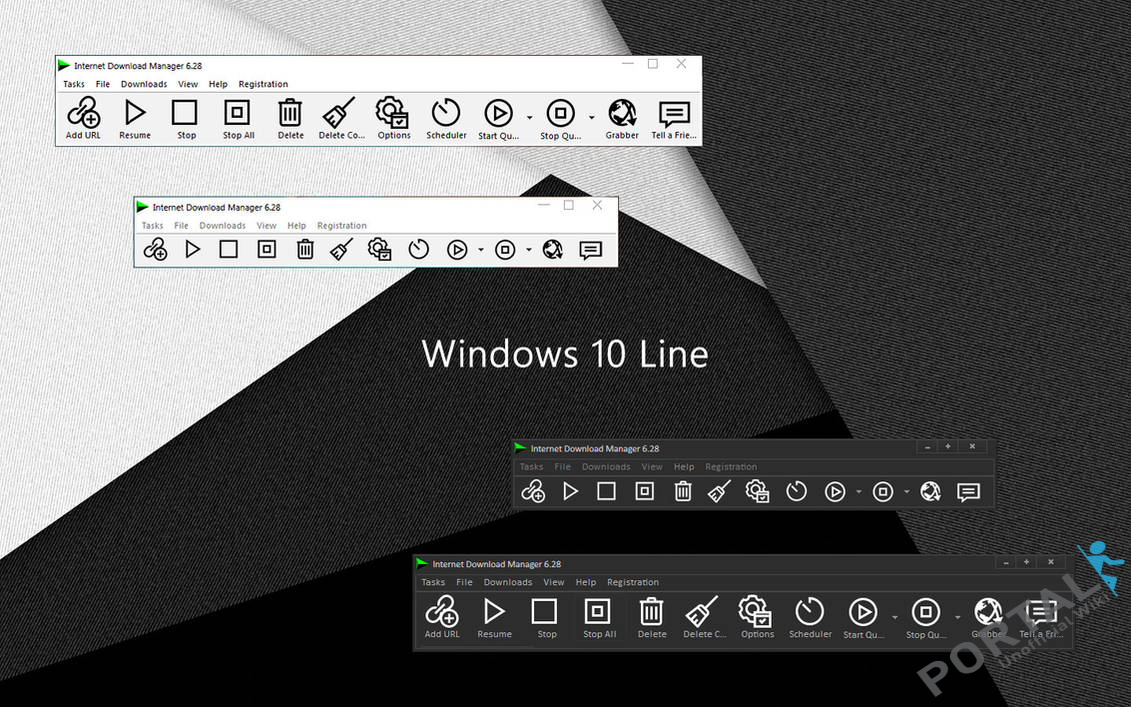Open View menu in the light icon-only window
Screen dimensions: 1131x707
click(266, 226)
